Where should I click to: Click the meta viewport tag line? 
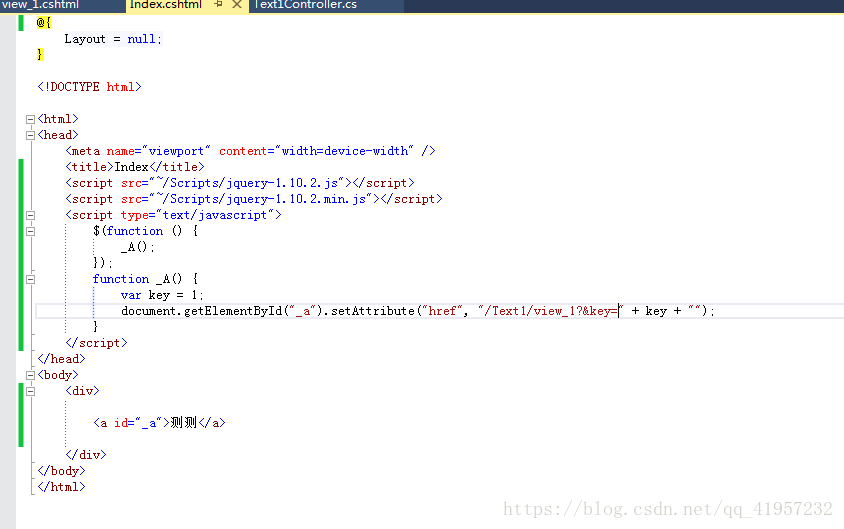[x=250, y=151]
